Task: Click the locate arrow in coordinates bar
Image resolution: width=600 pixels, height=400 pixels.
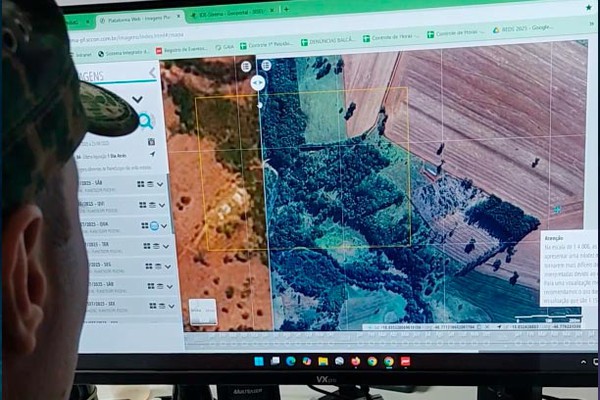Action: click(x=499, y=327)
